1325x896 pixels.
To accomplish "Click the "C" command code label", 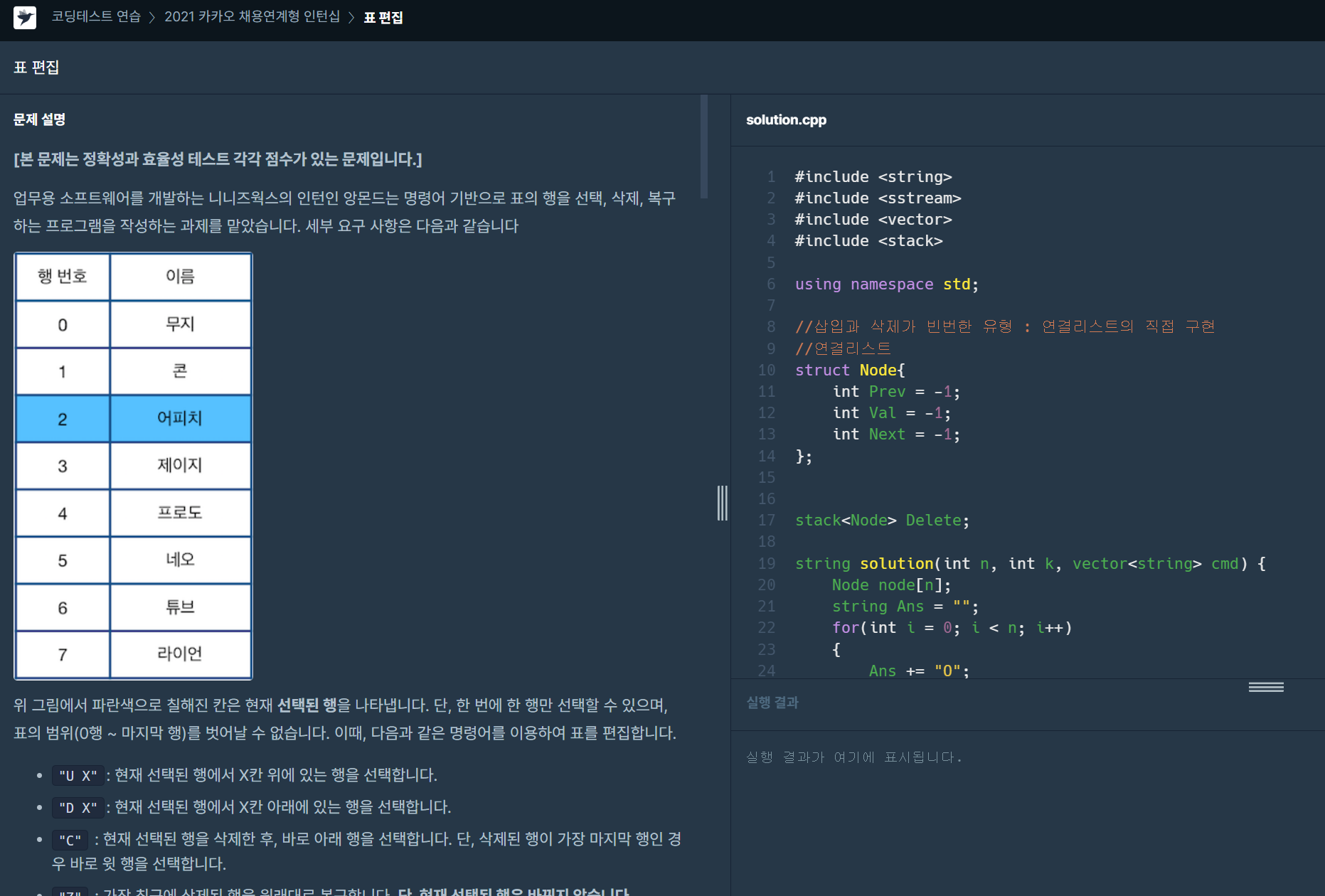I will coord(70,840).
